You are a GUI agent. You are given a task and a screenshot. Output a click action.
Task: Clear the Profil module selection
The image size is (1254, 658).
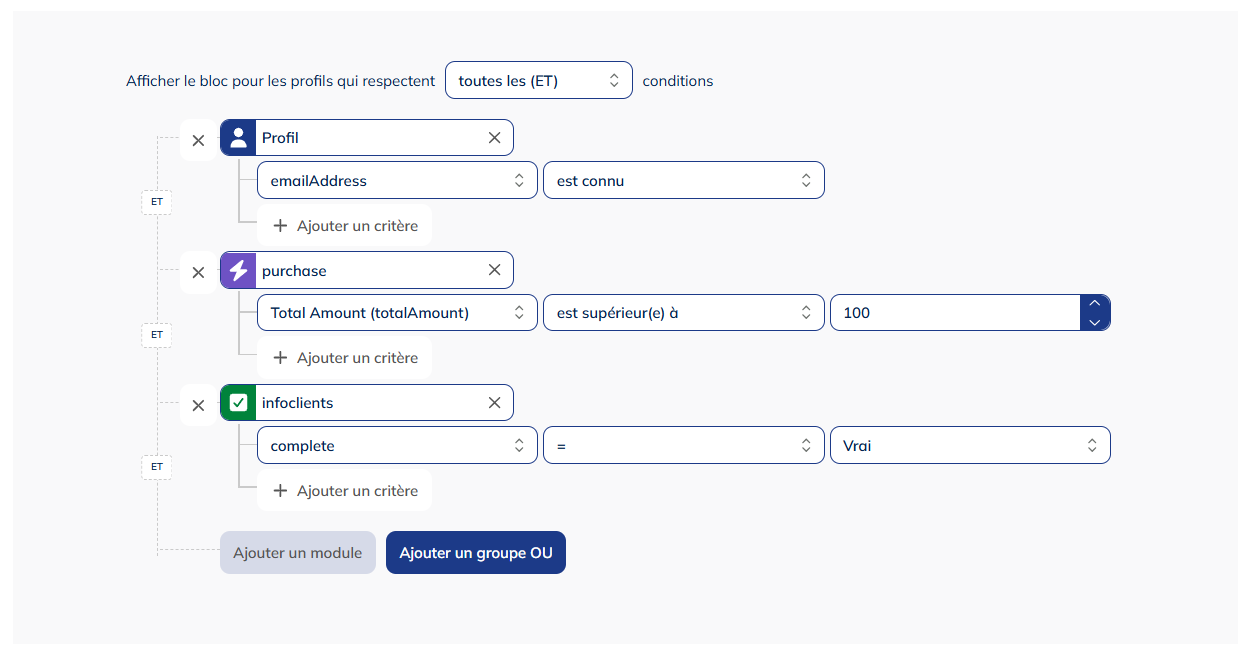[x=494, y=138]
